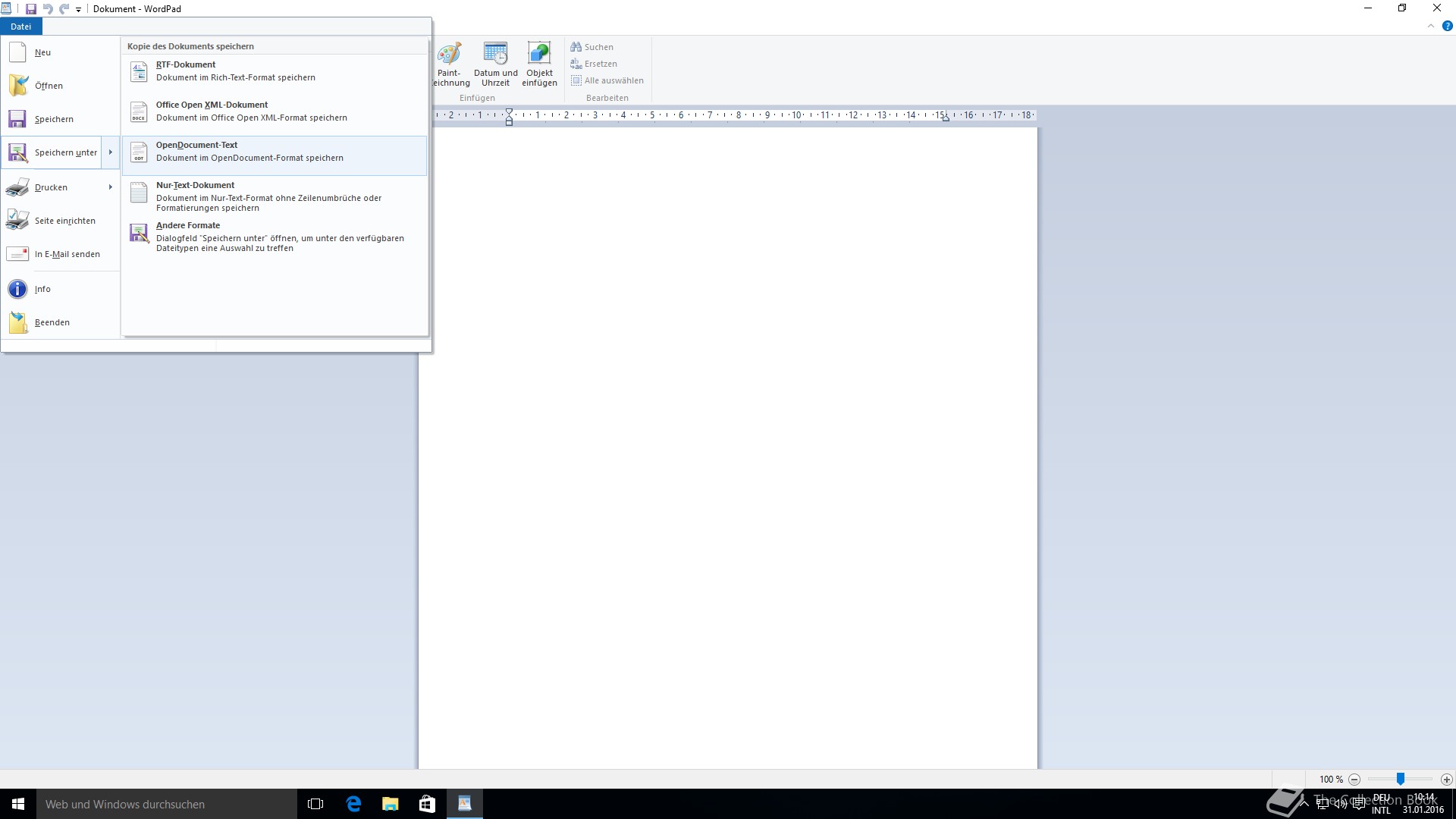Click the blue help question mark icon
The width and height of the screenshot is (1456, 819).
(x=1447, y=26)
